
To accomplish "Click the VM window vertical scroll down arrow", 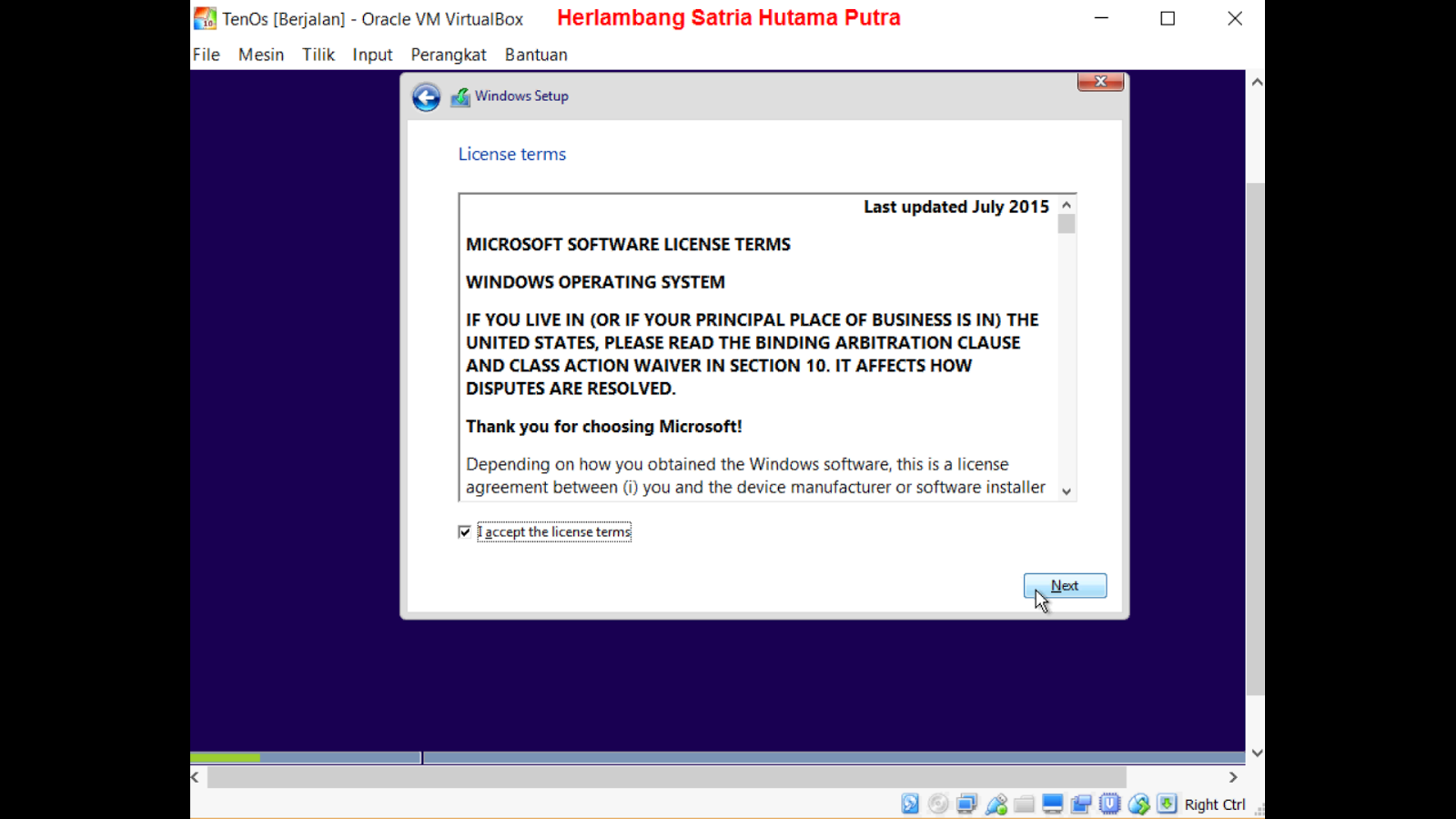I will coord(1257,753).
